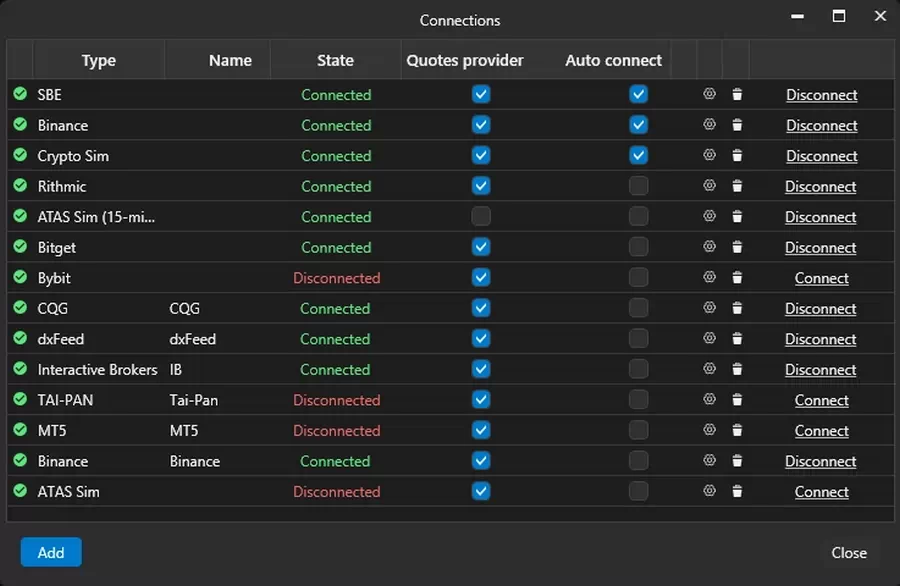Click the Add button
The width and height of the screenshot is (900, 586).
coord(51,552)
